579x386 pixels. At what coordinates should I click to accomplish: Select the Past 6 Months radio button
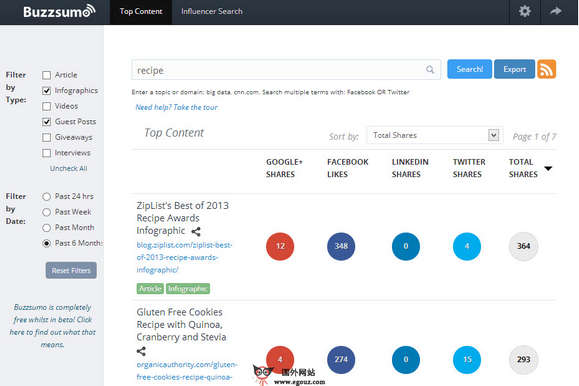(47, 243)
